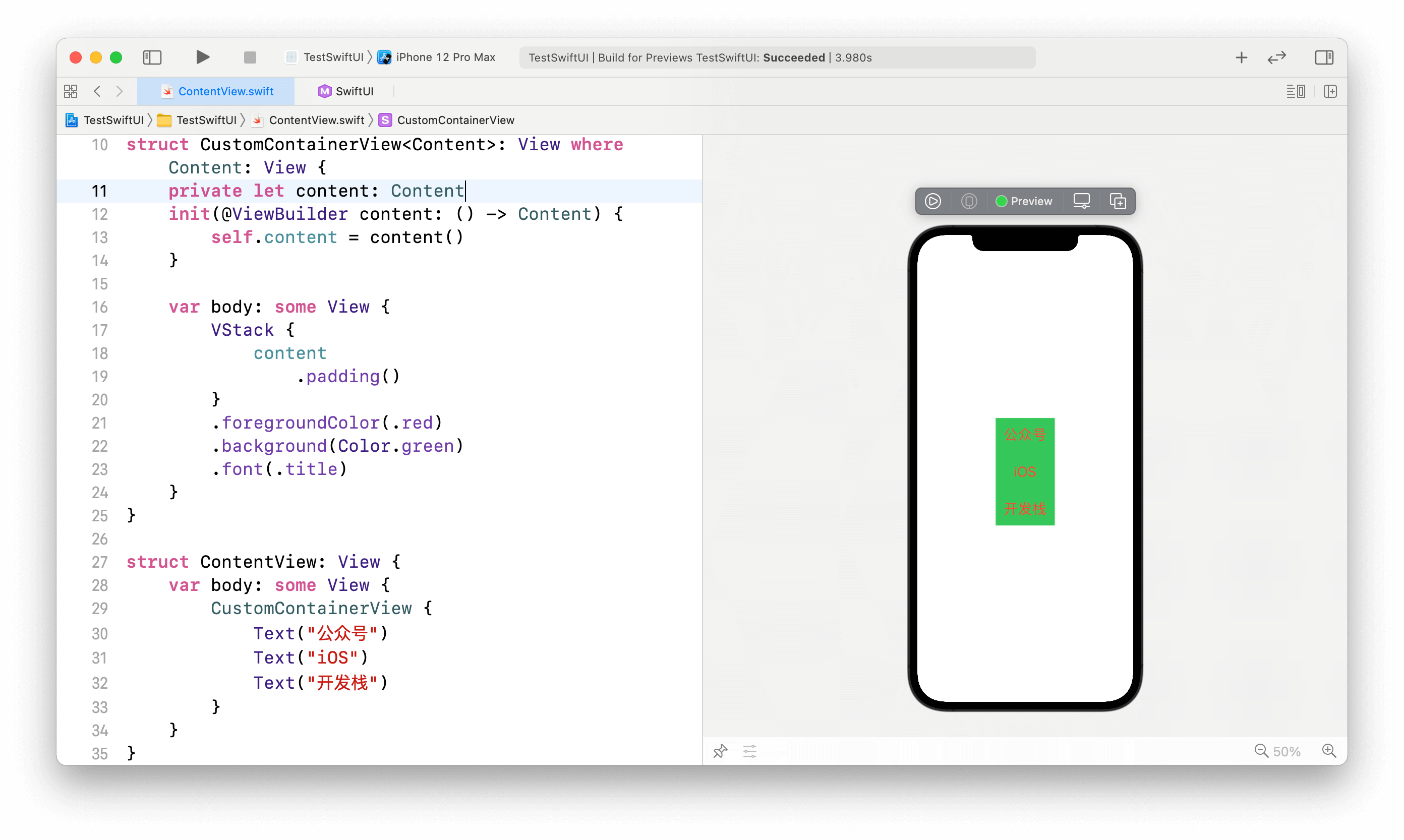
Task: Start Live Preview in canvas
Action: (x=932, y=201)
